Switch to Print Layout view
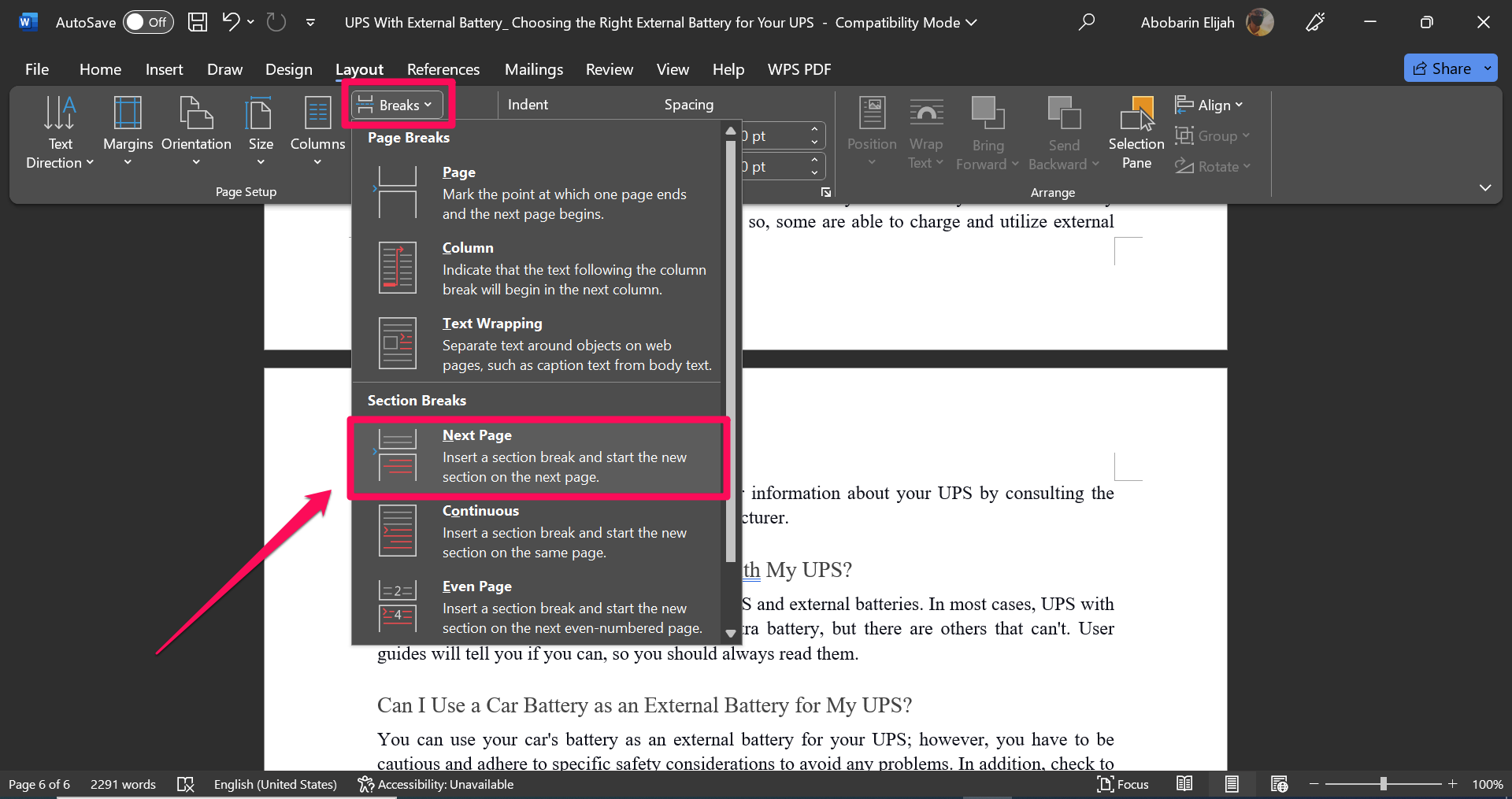This screenshot has height=799, width=1512. click(x=1232, y=784)
